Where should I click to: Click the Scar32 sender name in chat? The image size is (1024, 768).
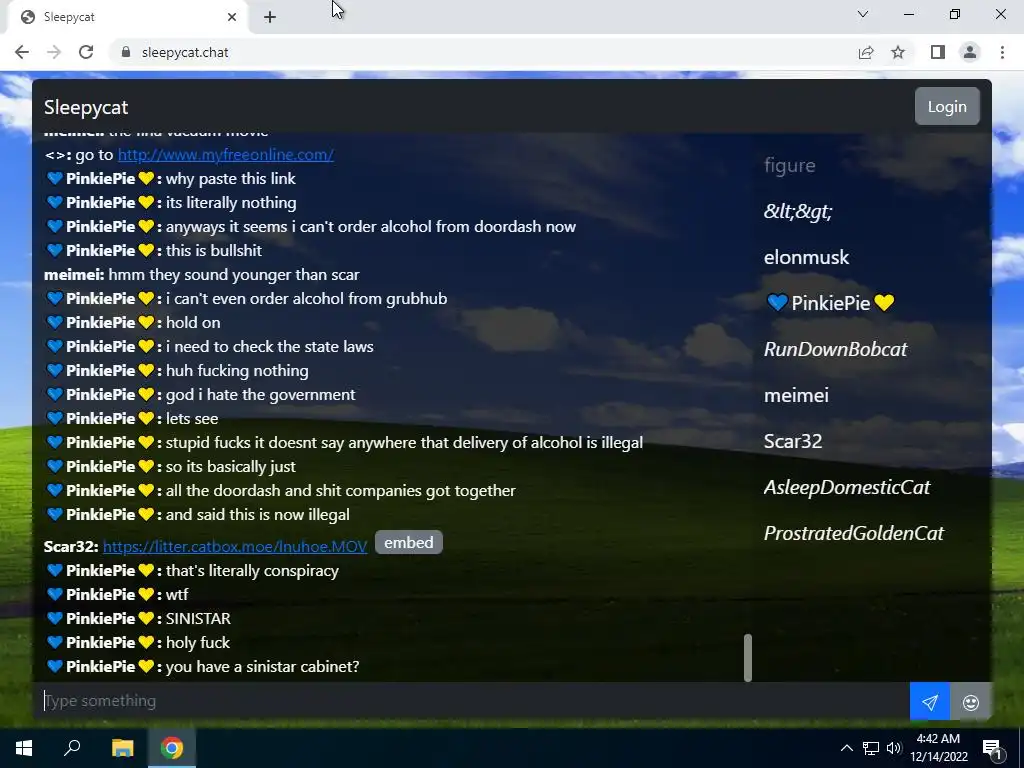[x=71, y=547]
